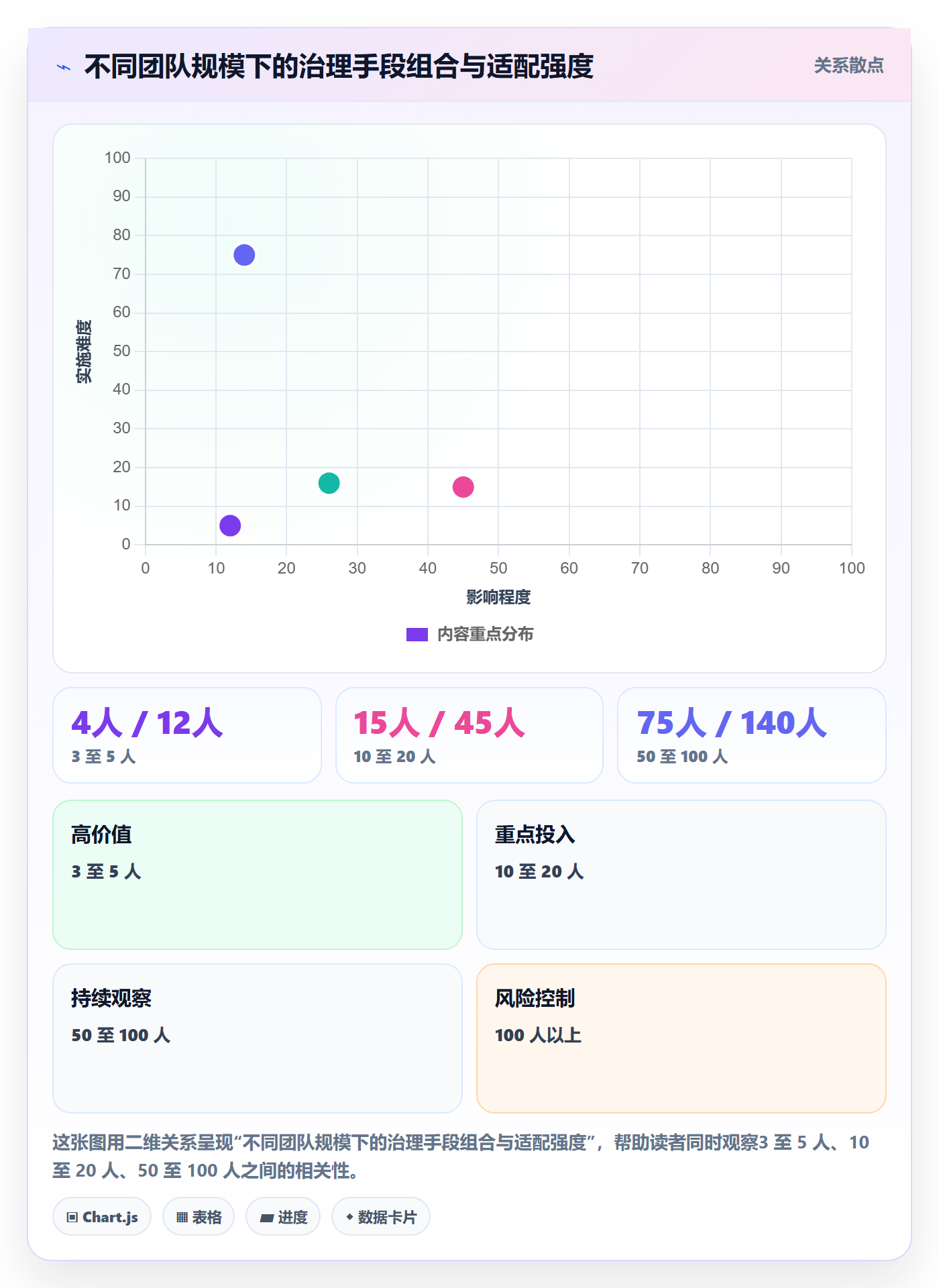This screenshot has width=939, height=1288.
Task: Click the lightning bolt icon beside the title
Action: tap(64, 67)
